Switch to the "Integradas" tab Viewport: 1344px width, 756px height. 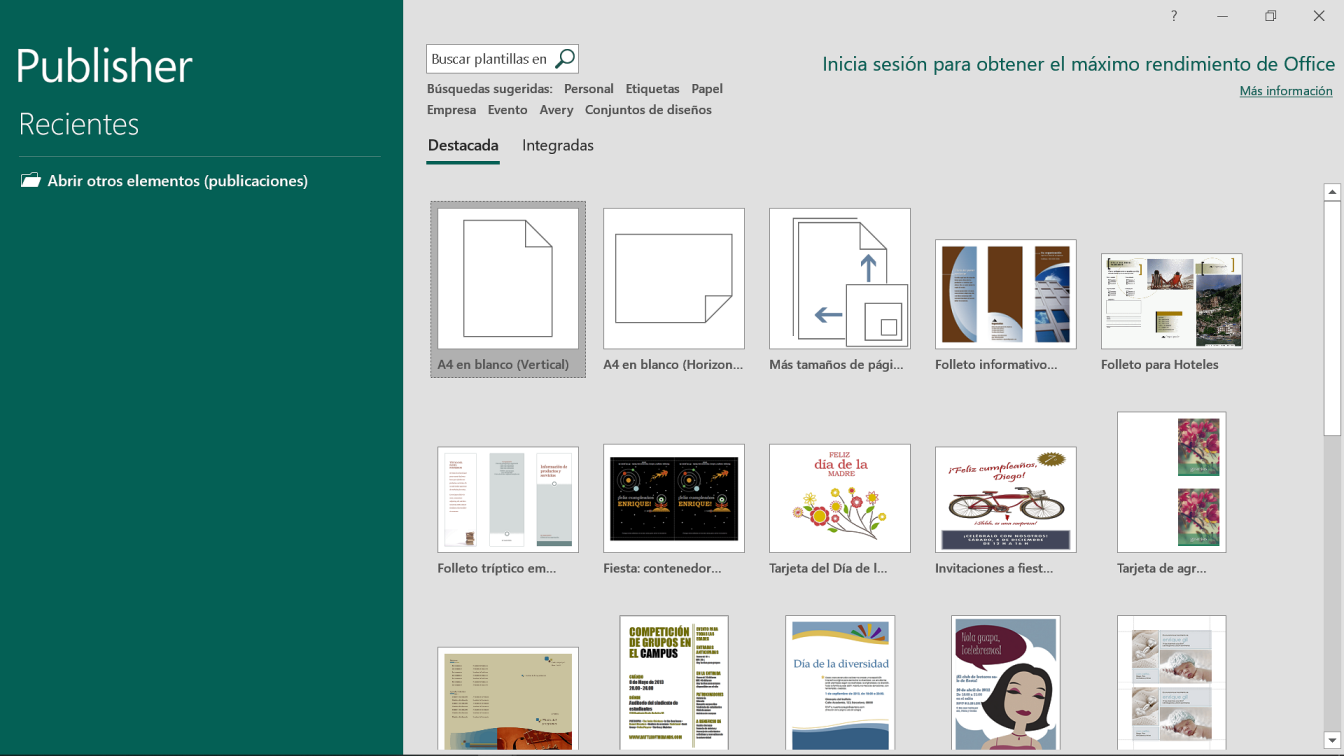(557, 145)
